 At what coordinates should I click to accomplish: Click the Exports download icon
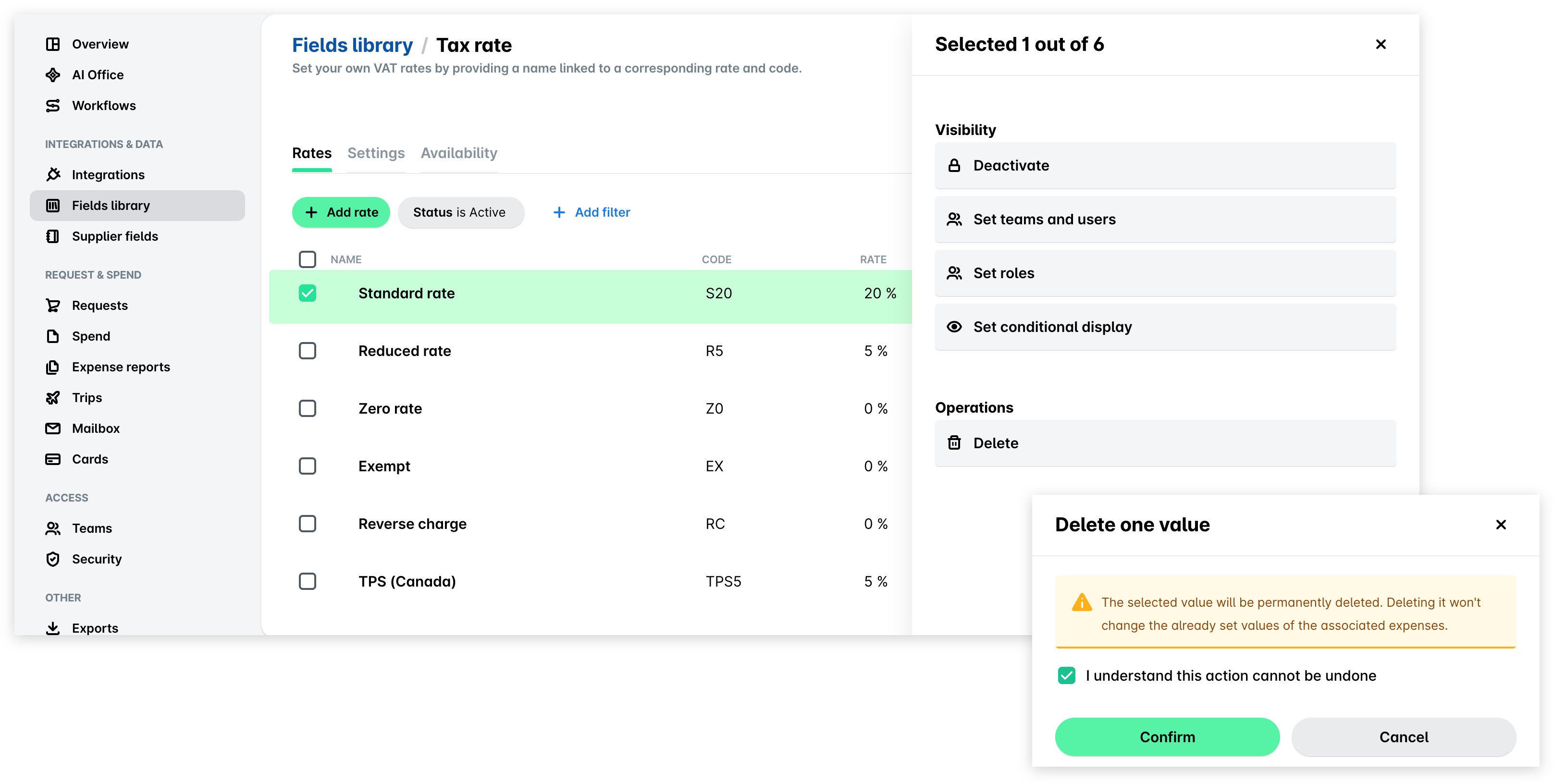[53, 628]
